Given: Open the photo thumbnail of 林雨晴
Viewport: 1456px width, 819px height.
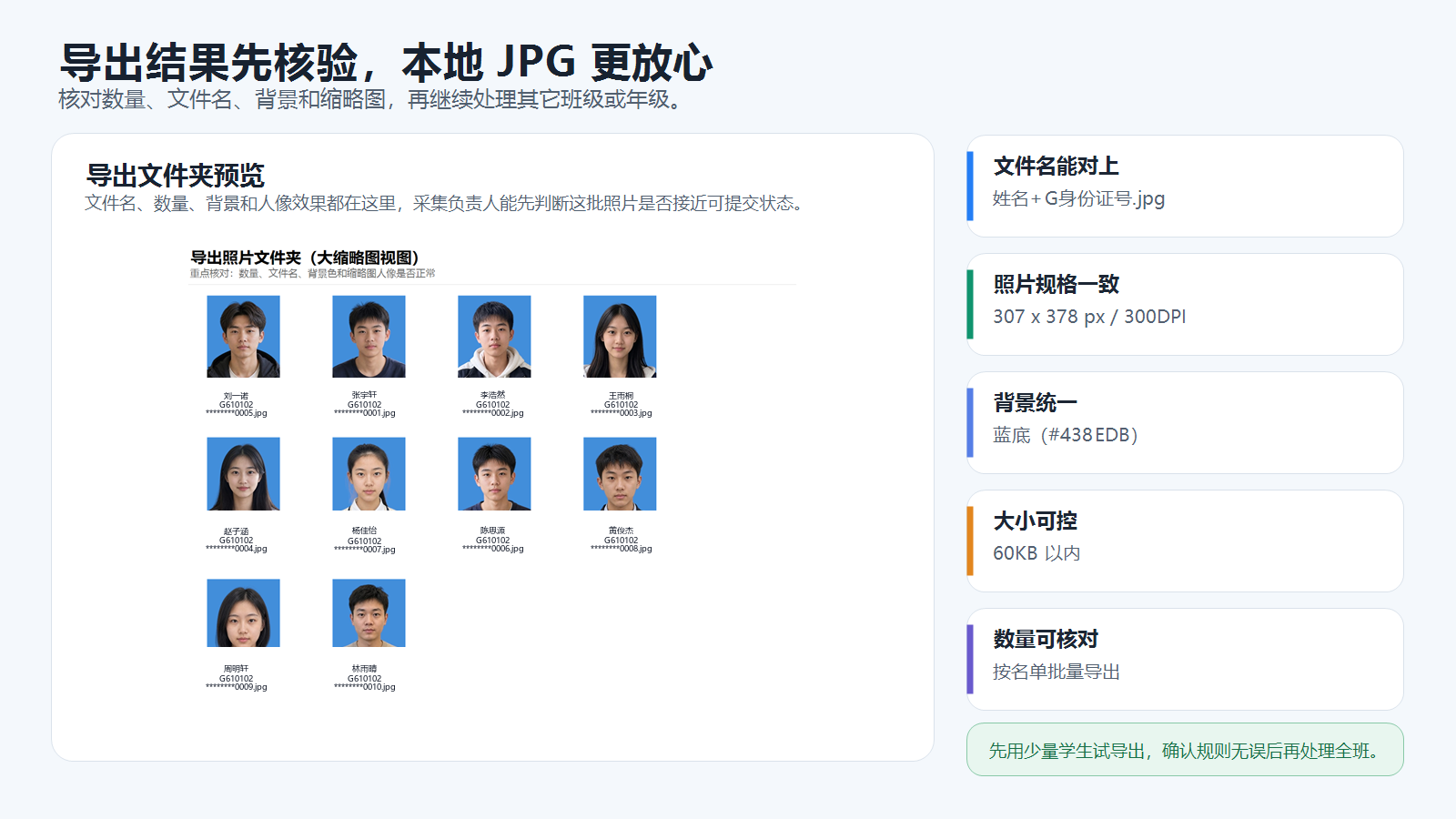Looking at the screenshot, I should pyautogui.click(x=369, y=613).
